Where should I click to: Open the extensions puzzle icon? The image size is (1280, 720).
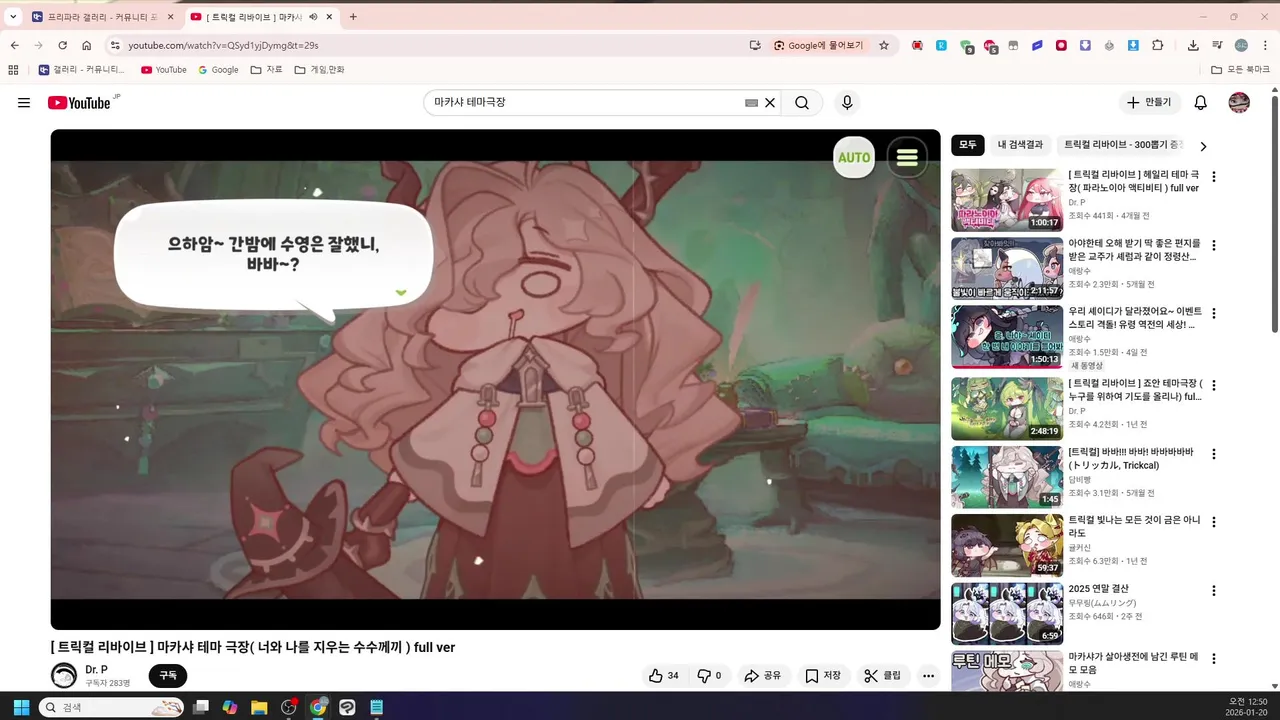[x=1158, y=45]
